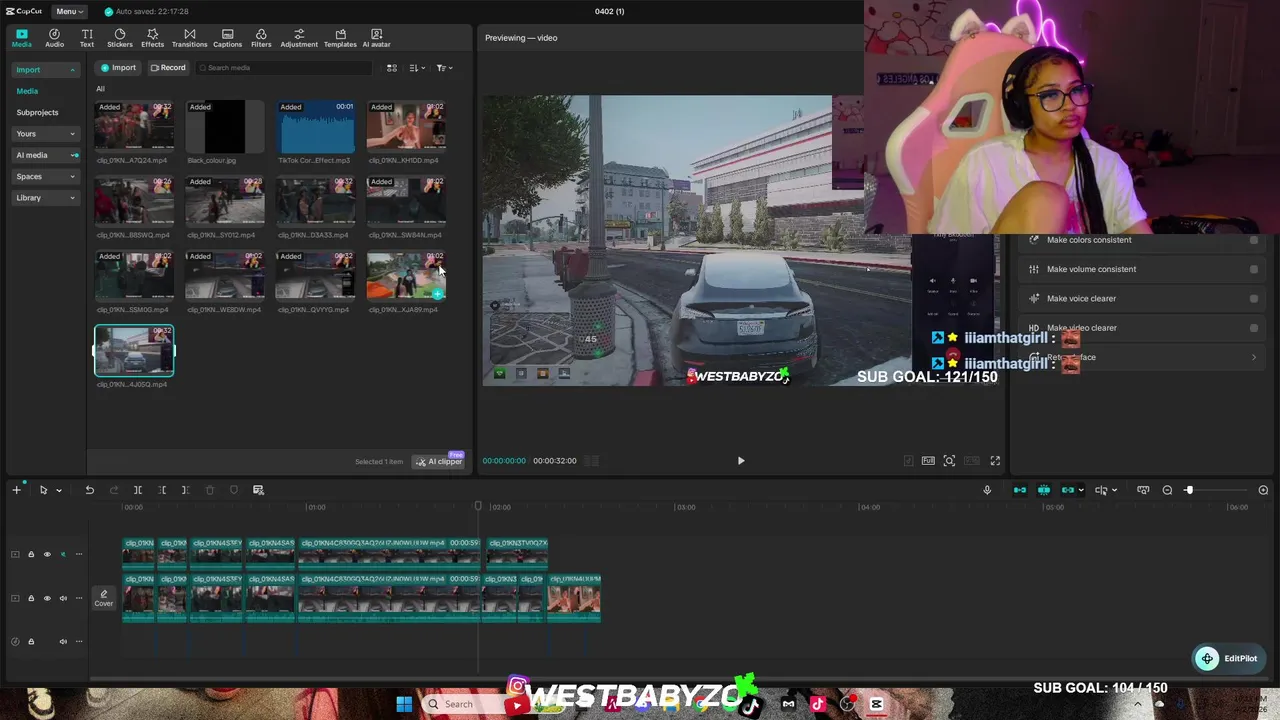Toggle linkage between clips
This screenshot has width=1280, height=720.
[1068, 490]
